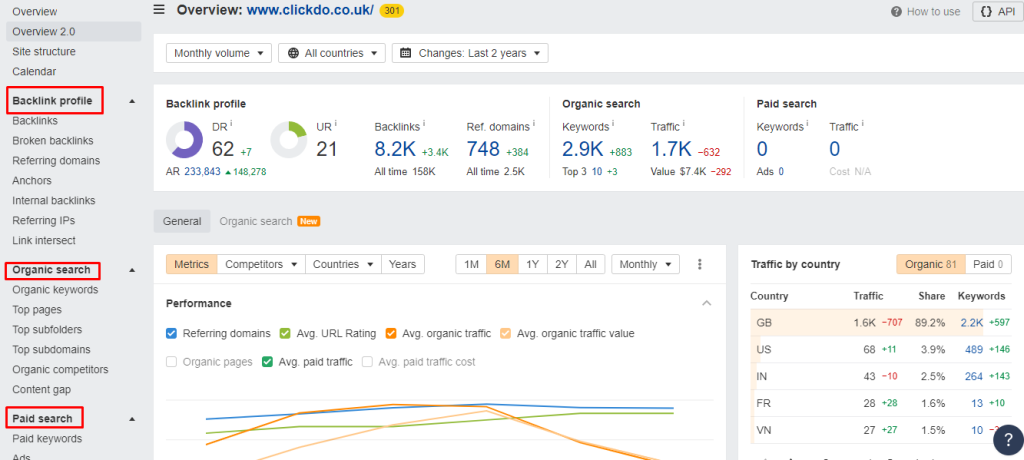Collapse Backlink profile sidebar section

coord(132,101)
